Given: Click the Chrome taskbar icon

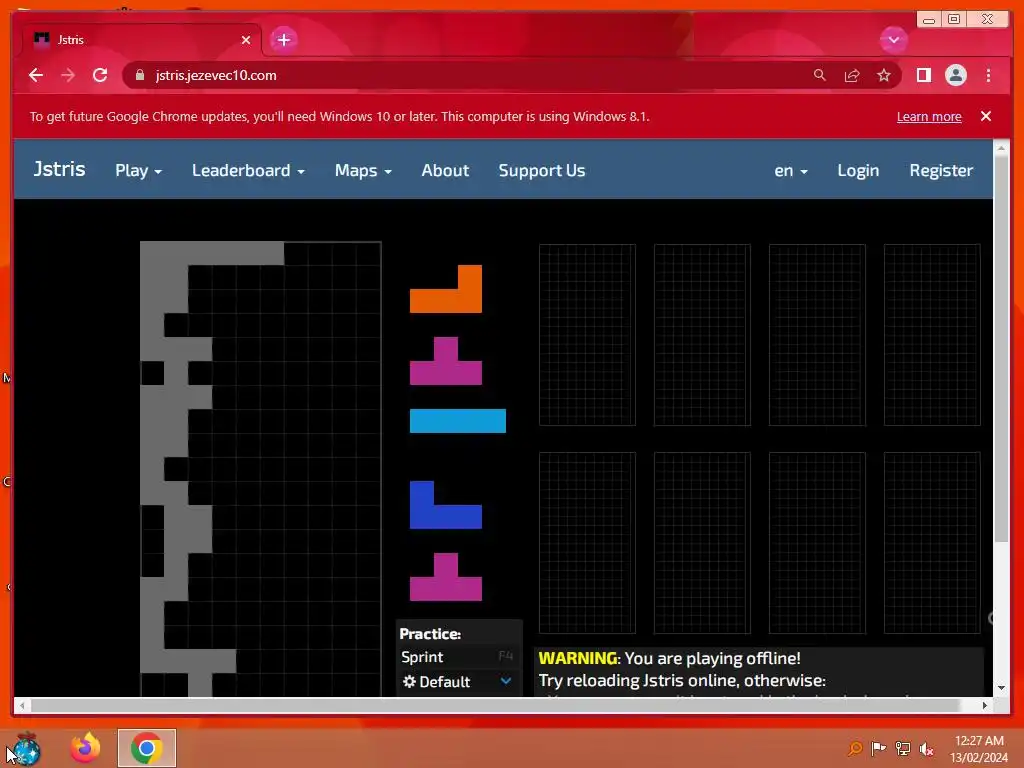Looking at the screenshot, I should coord(146,748).
